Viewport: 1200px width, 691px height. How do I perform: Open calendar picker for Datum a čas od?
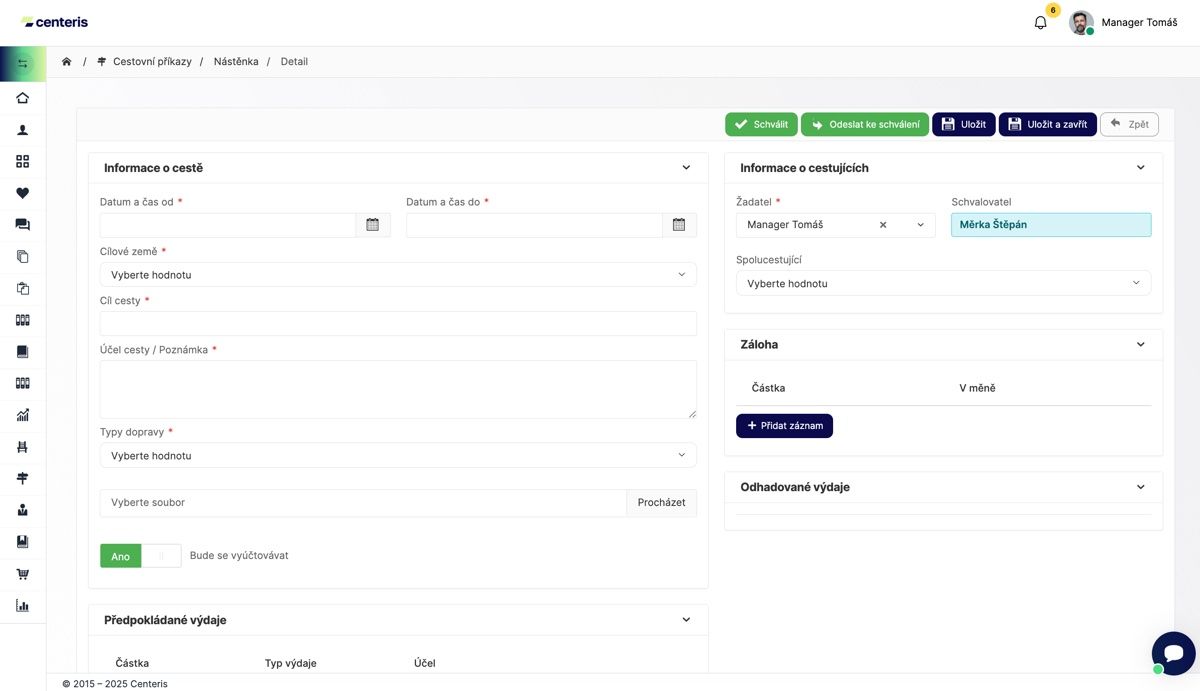click(x=372, y=225)
